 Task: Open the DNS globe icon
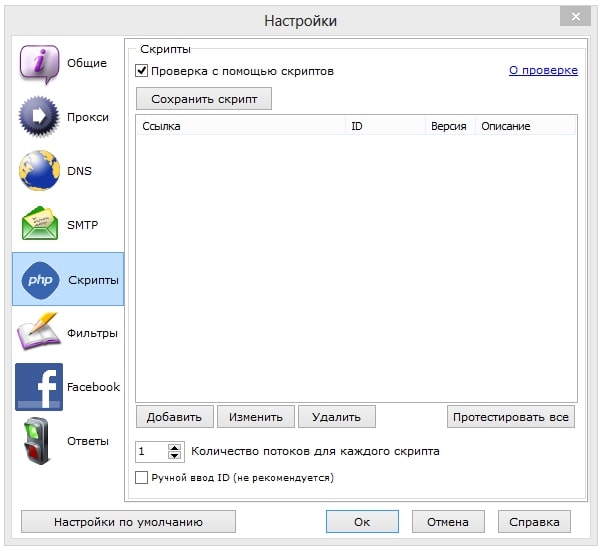point(39,171)
